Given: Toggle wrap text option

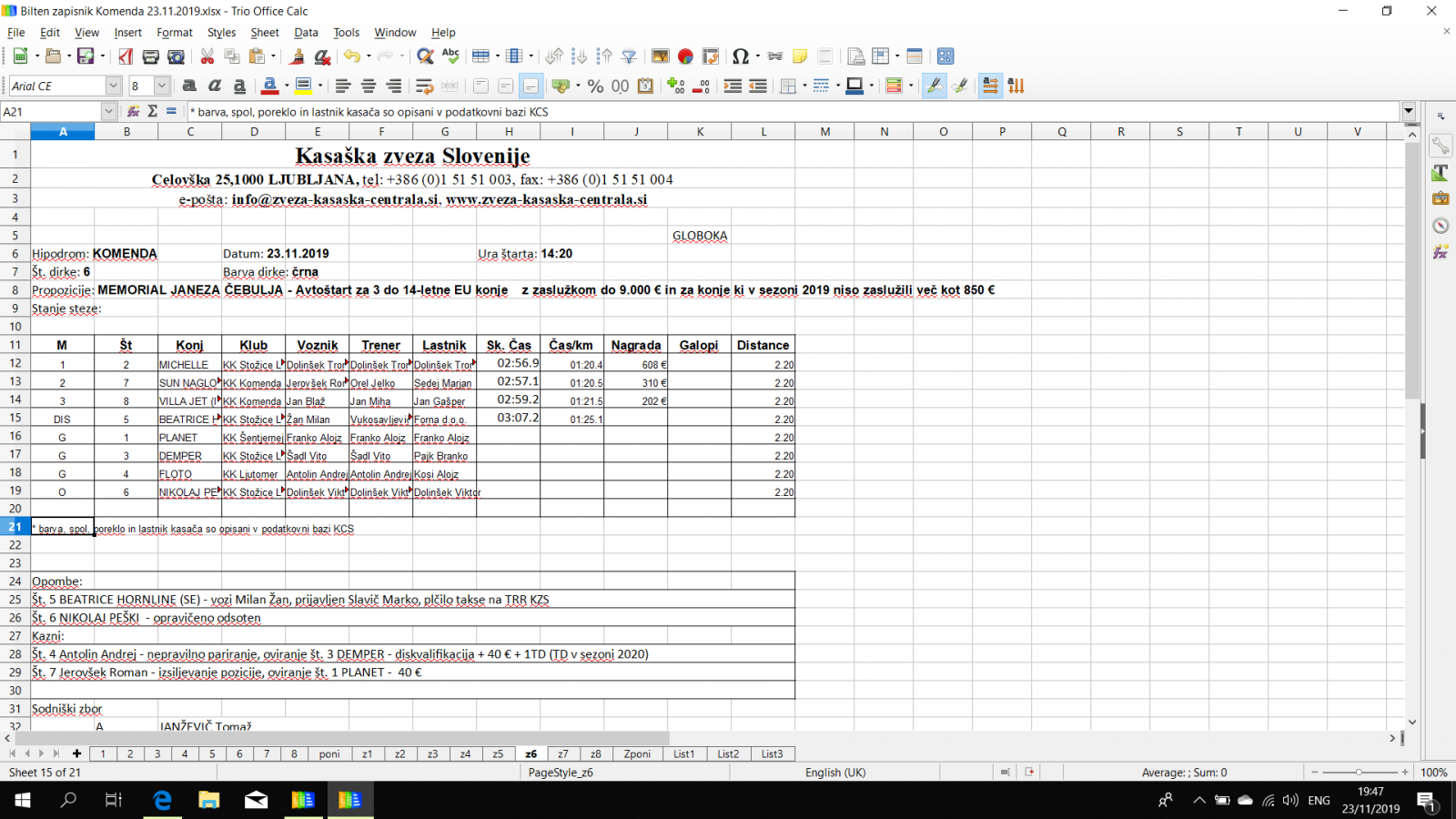Looking at the screenshot, I should point(424,86).
